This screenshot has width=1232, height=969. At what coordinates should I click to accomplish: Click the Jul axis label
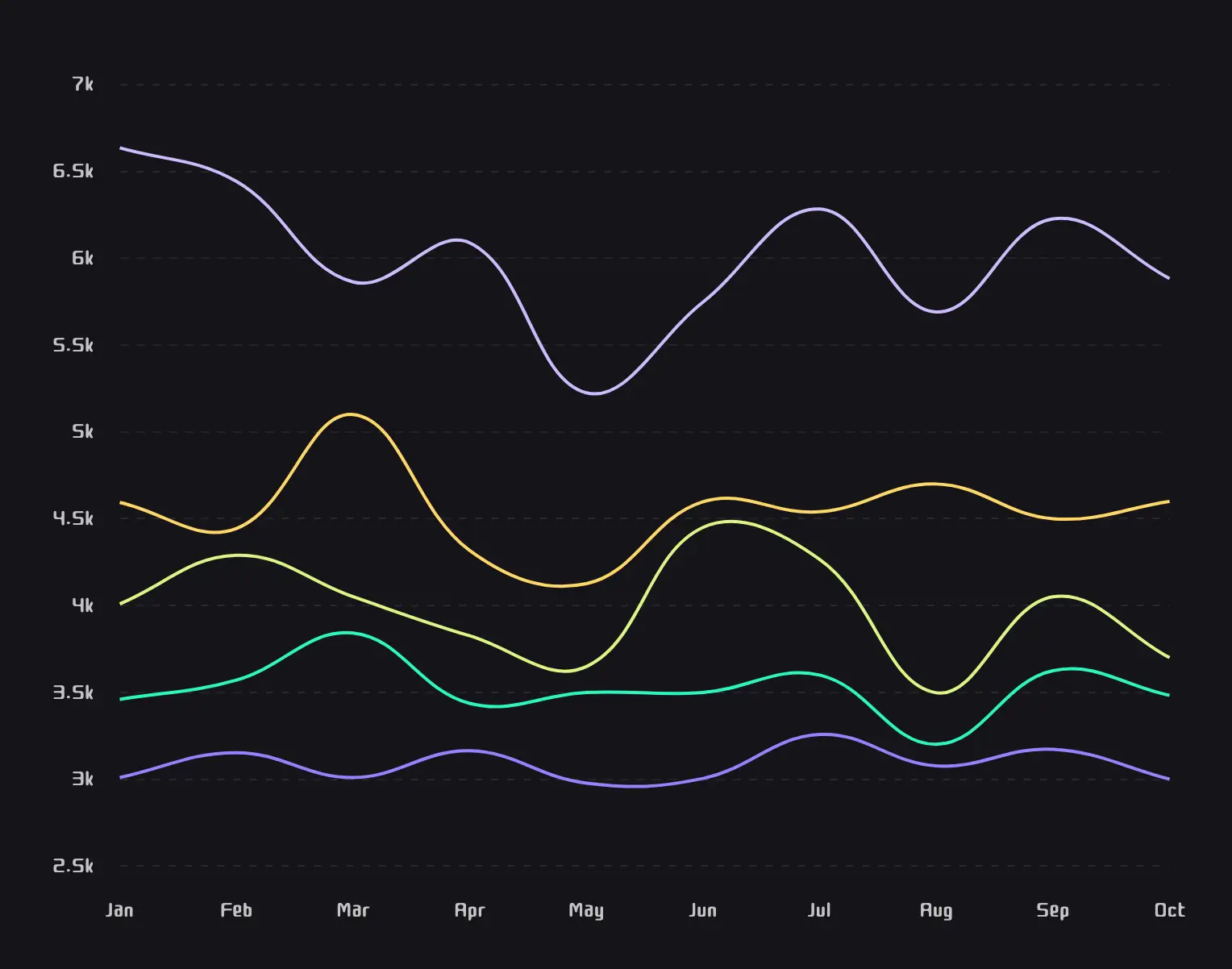click(x=819, y=909)
